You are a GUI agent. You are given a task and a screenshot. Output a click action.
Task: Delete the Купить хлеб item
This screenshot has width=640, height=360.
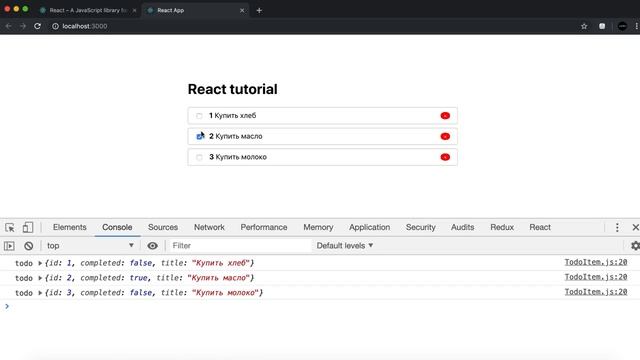tap(445, 116)
